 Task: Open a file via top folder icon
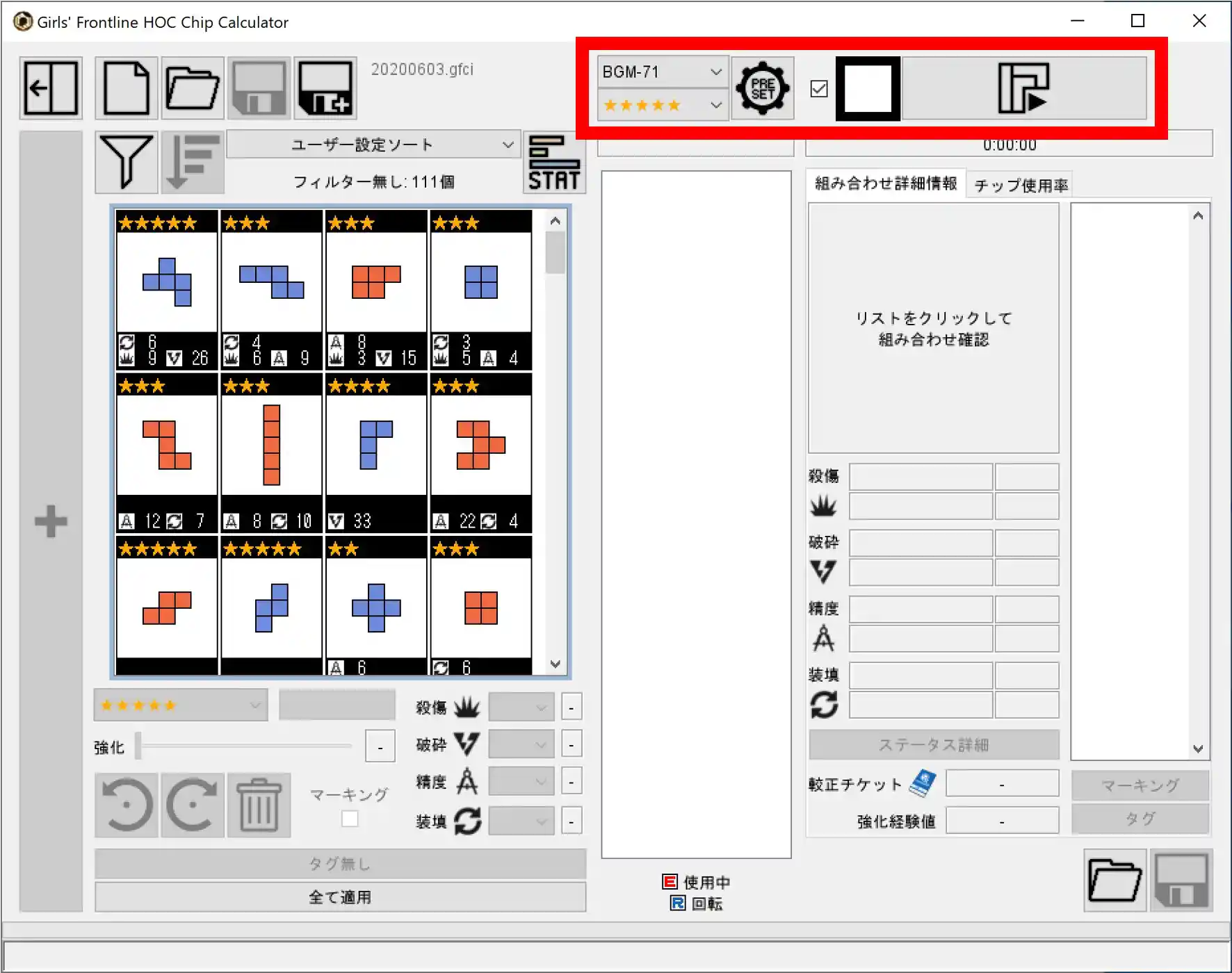(193, 88)
